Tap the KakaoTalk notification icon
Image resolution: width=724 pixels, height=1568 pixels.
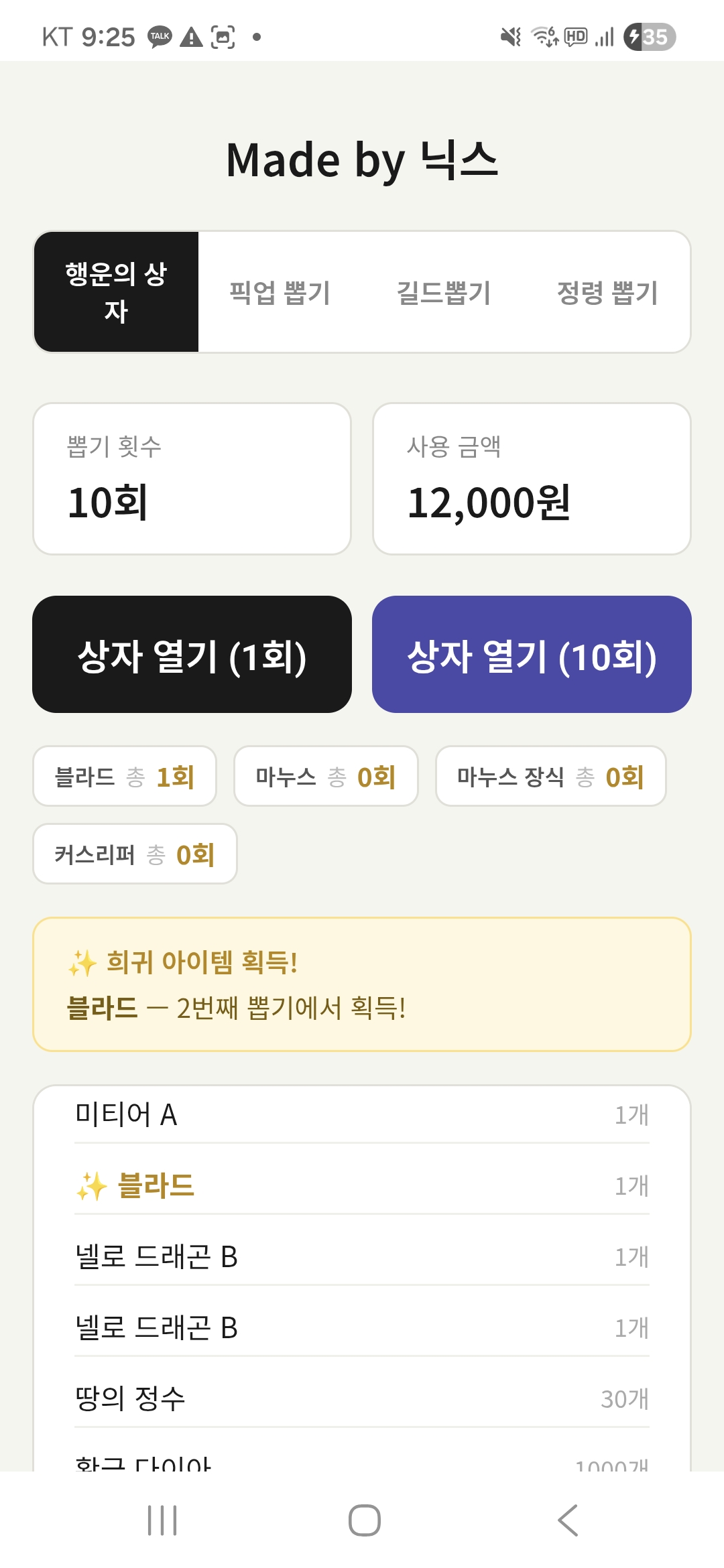coord(160,37)
